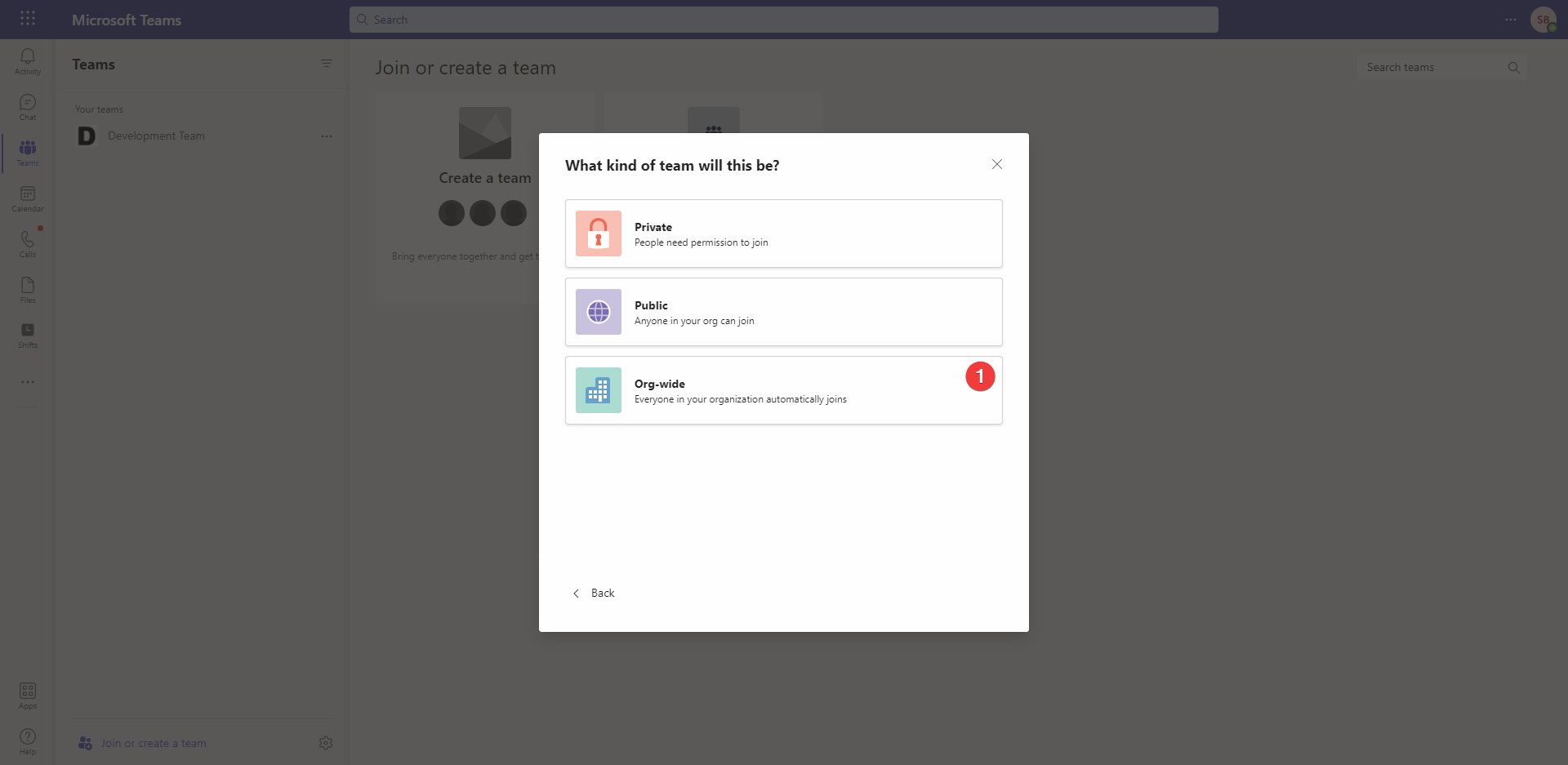Select the Teams sidebar icon
The image size is (1568, 765).
[28, 153]
